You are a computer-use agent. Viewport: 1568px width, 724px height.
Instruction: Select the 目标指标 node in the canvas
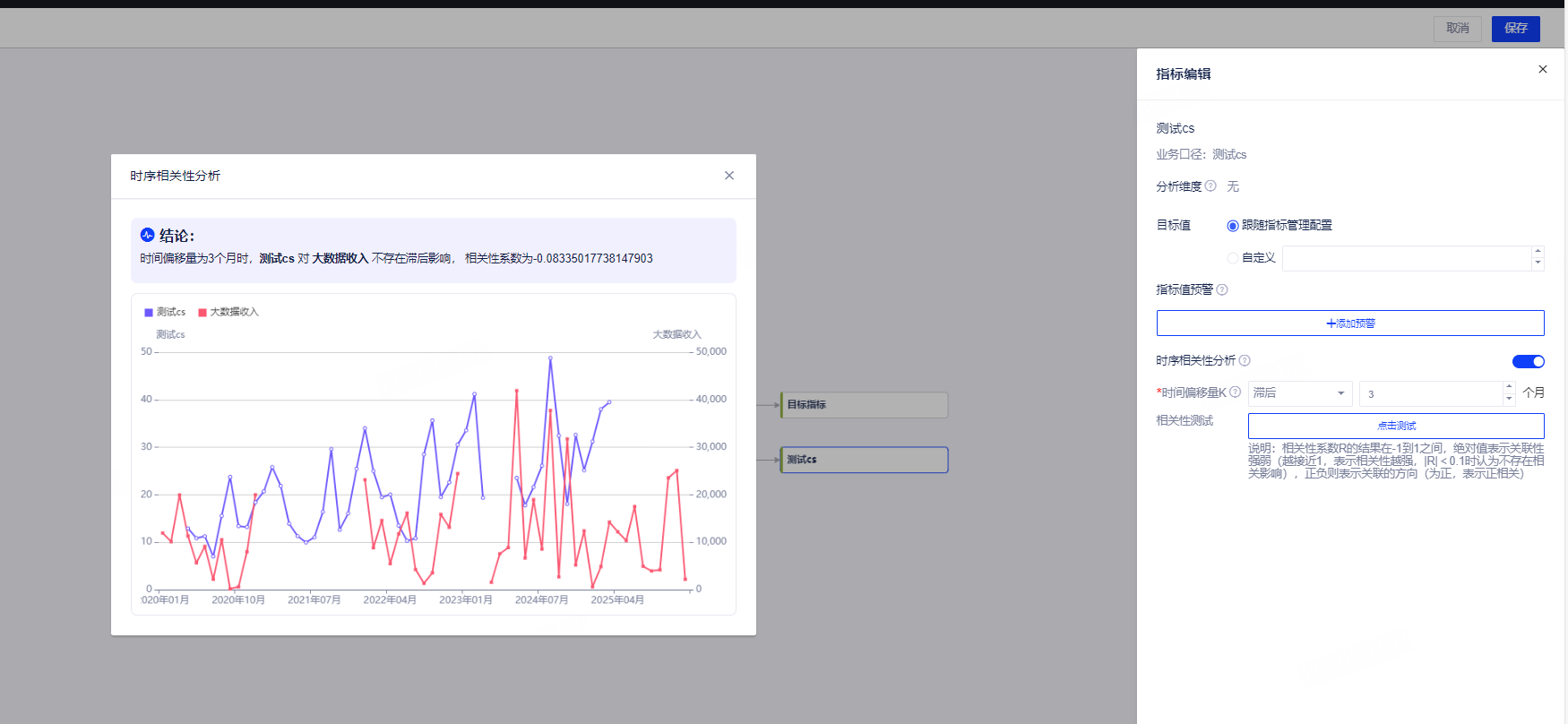[x=865, y=405]
